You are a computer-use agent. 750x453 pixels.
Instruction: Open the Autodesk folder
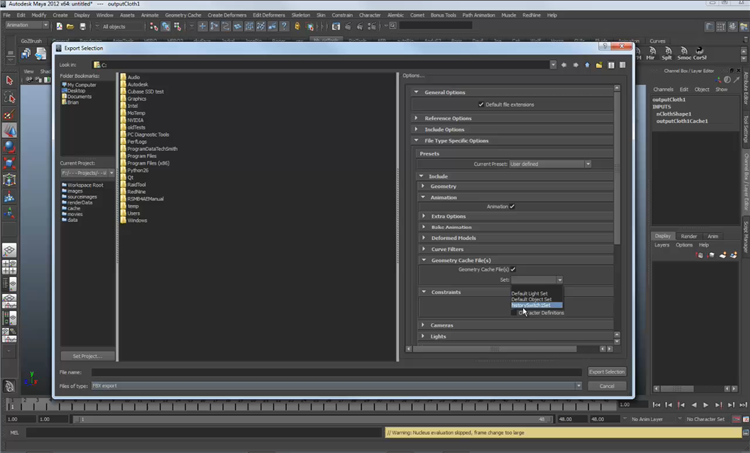(134, 84)
